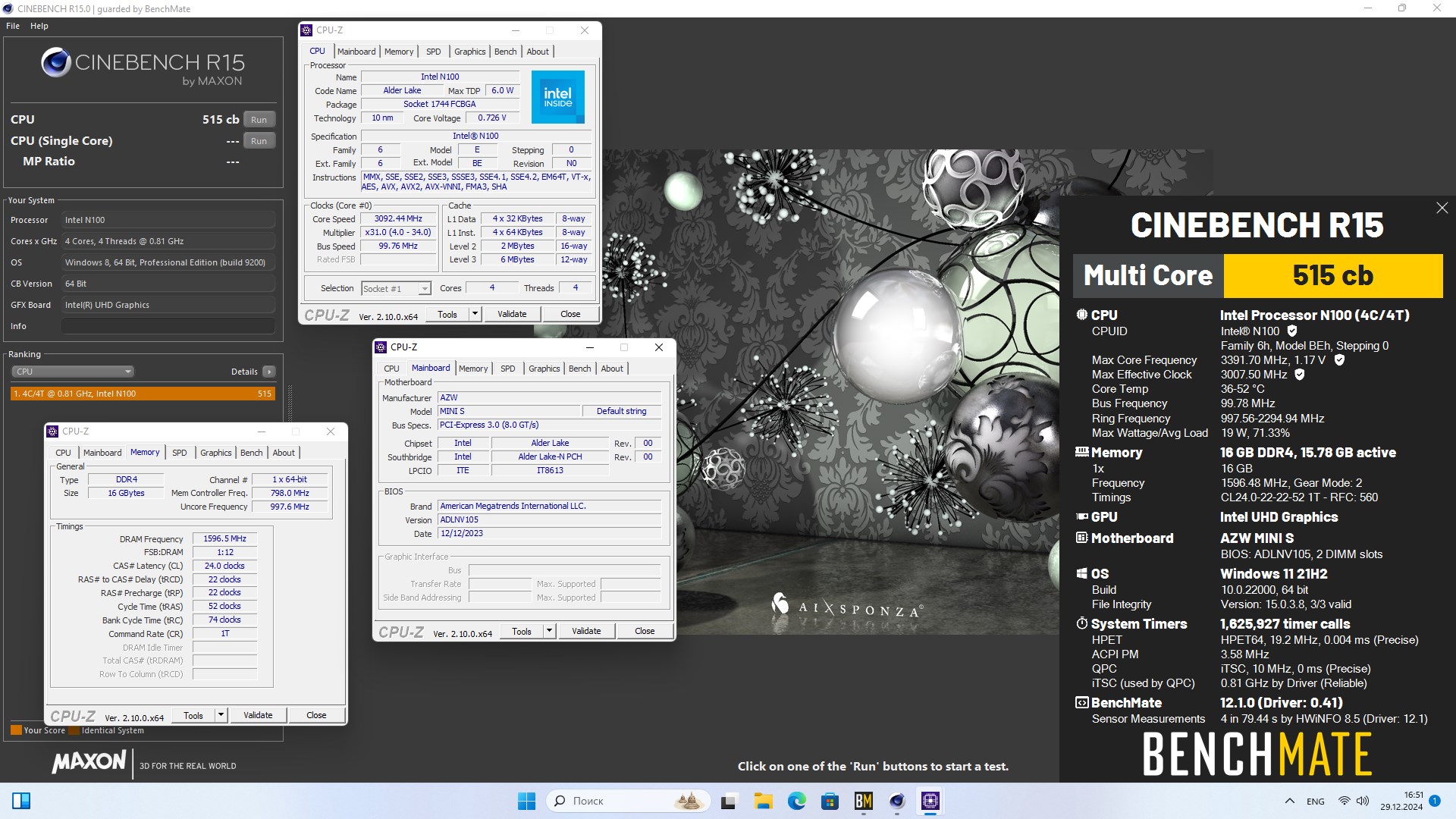Click ENG language indicator in tray
1456x819 pixels.
[x=1316, y=801]
